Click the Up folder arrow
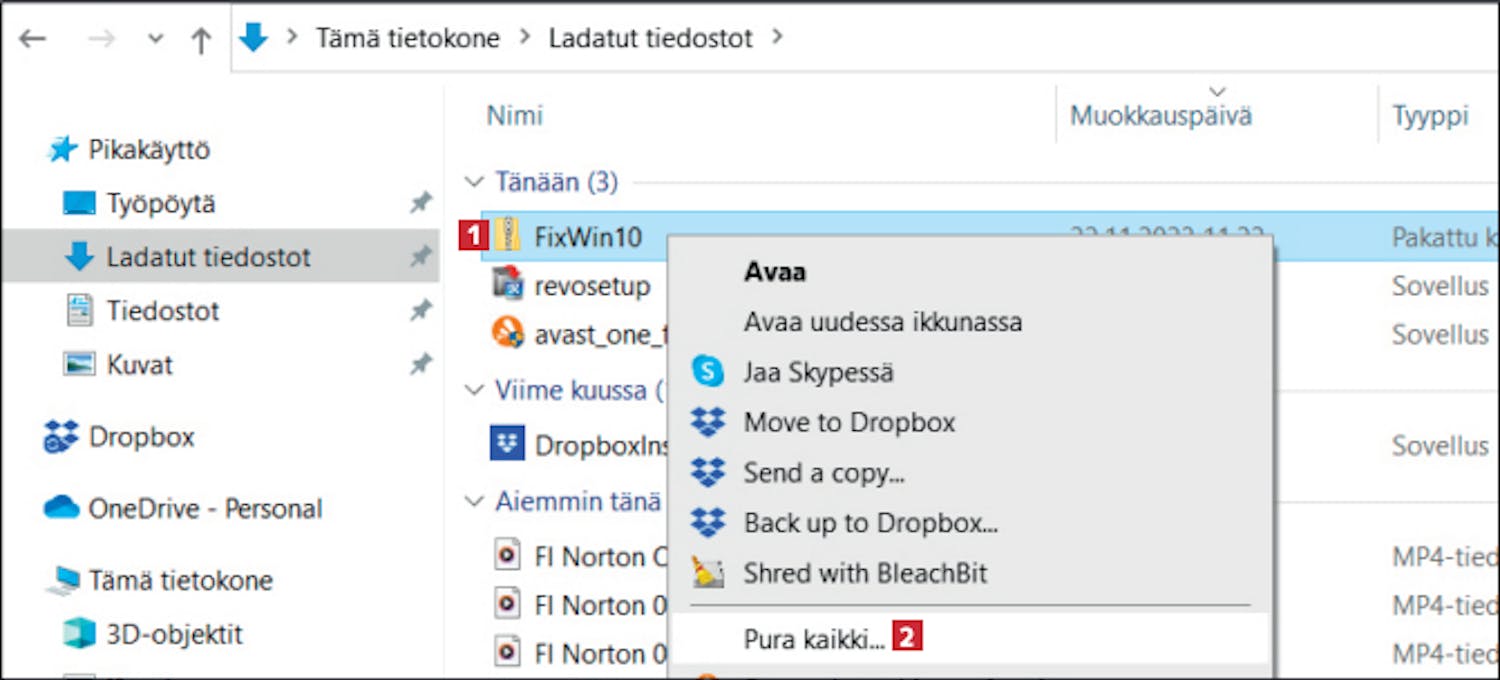 [x=201, y=40]
